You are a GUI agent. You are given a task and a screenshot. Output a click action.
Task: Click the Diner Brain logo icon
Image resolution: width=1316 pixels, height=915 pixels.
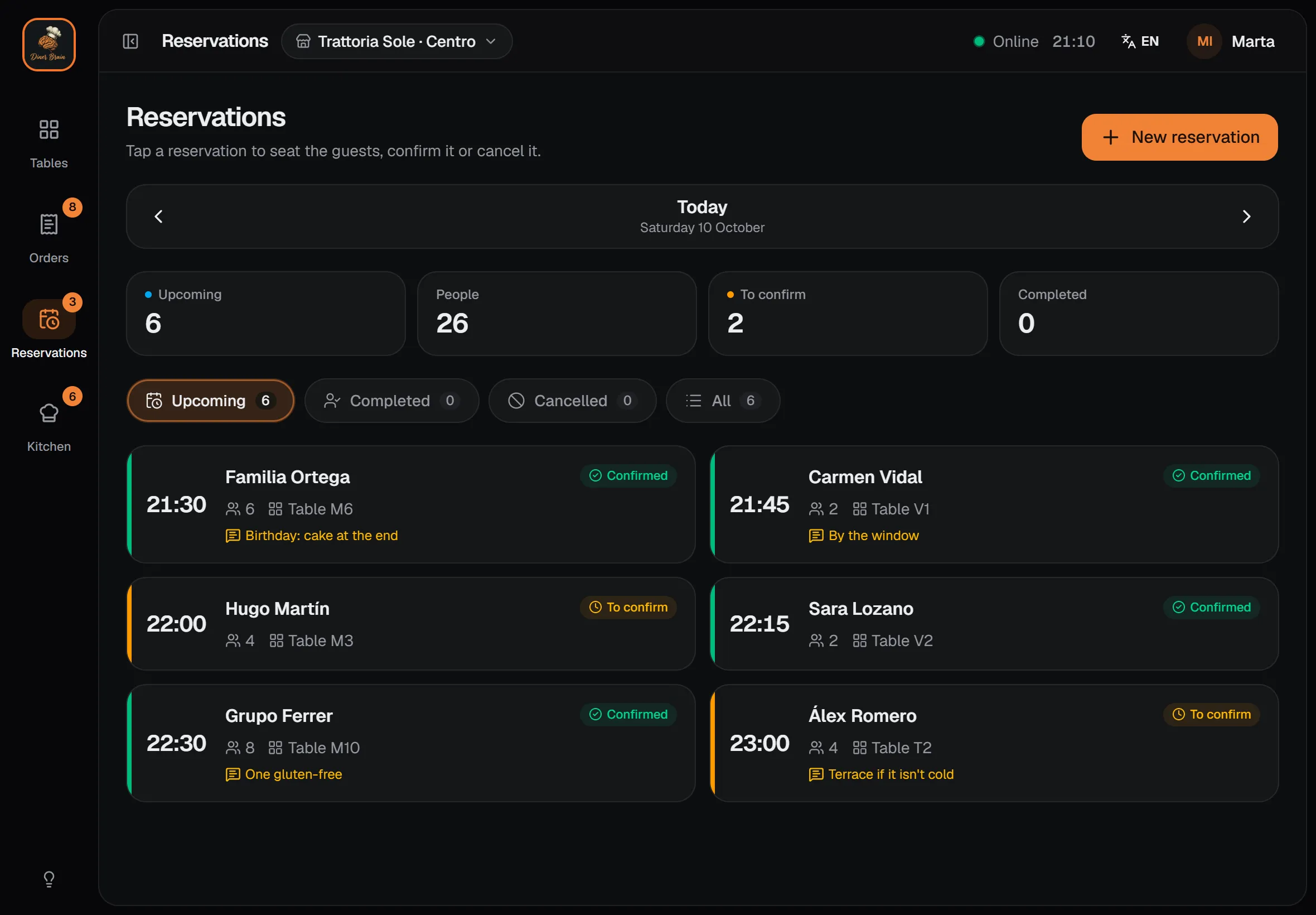click(x=49, y=44)
